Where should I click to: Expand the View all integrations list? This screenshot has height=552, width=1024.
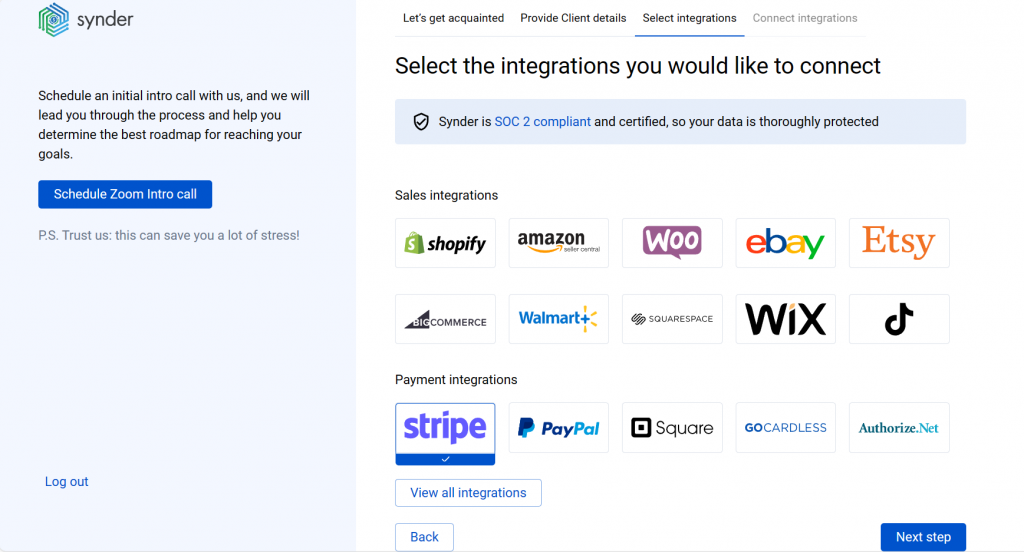(468, 493)
